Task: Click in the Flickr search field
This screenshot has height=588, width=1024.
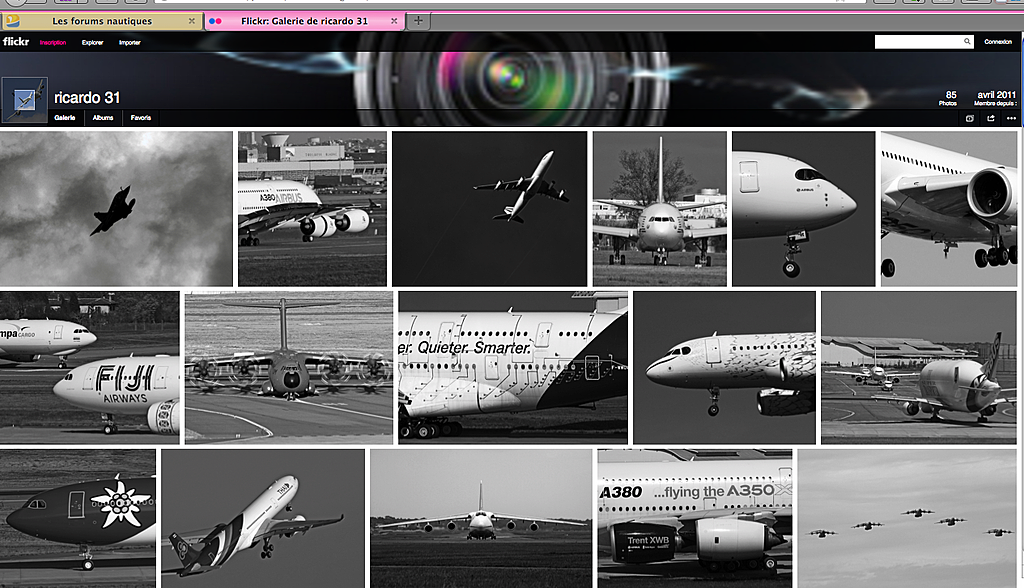Action: tap(919, 42)
